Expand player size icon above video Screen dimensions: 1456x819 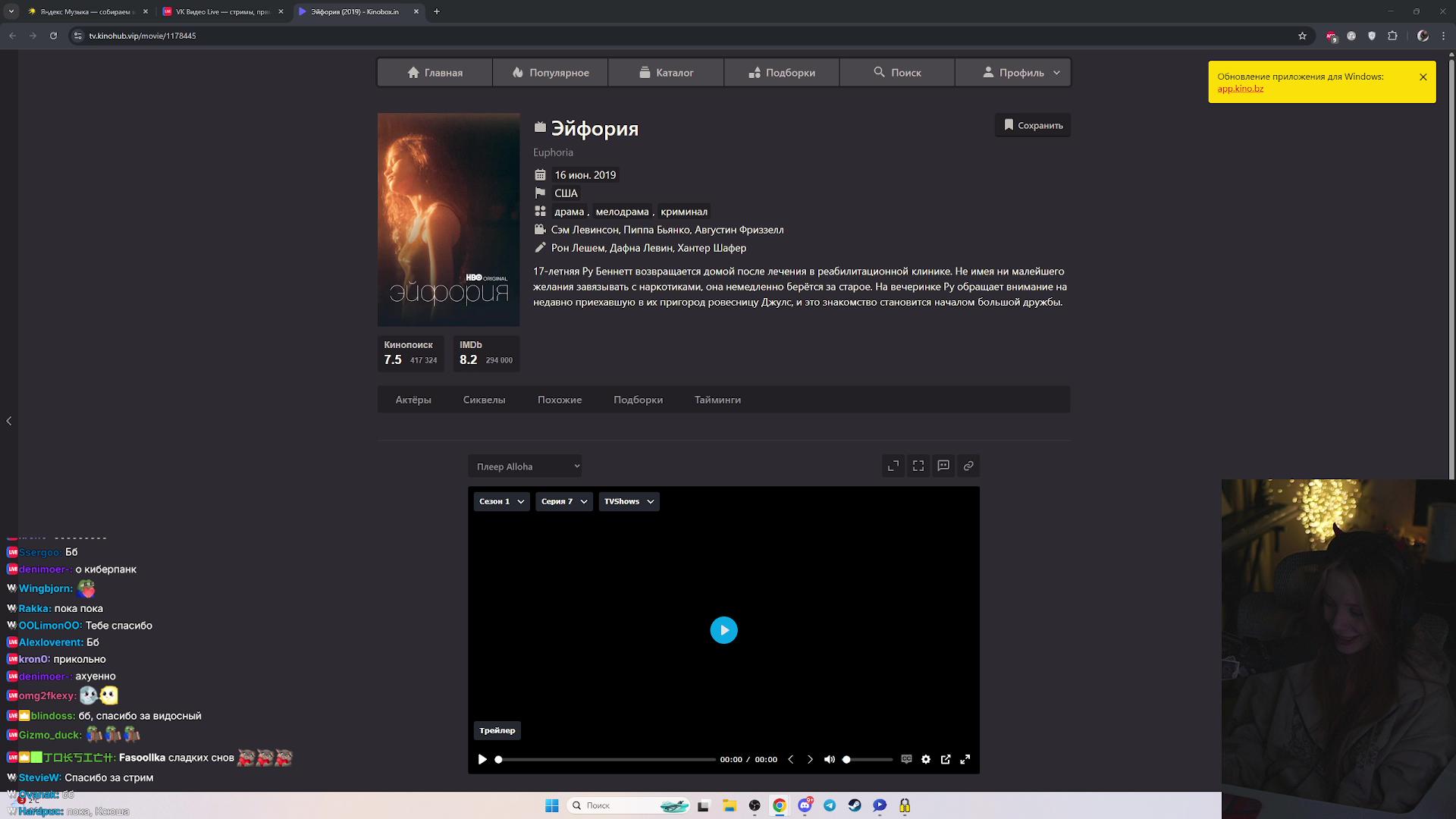(x=893, y=466)
